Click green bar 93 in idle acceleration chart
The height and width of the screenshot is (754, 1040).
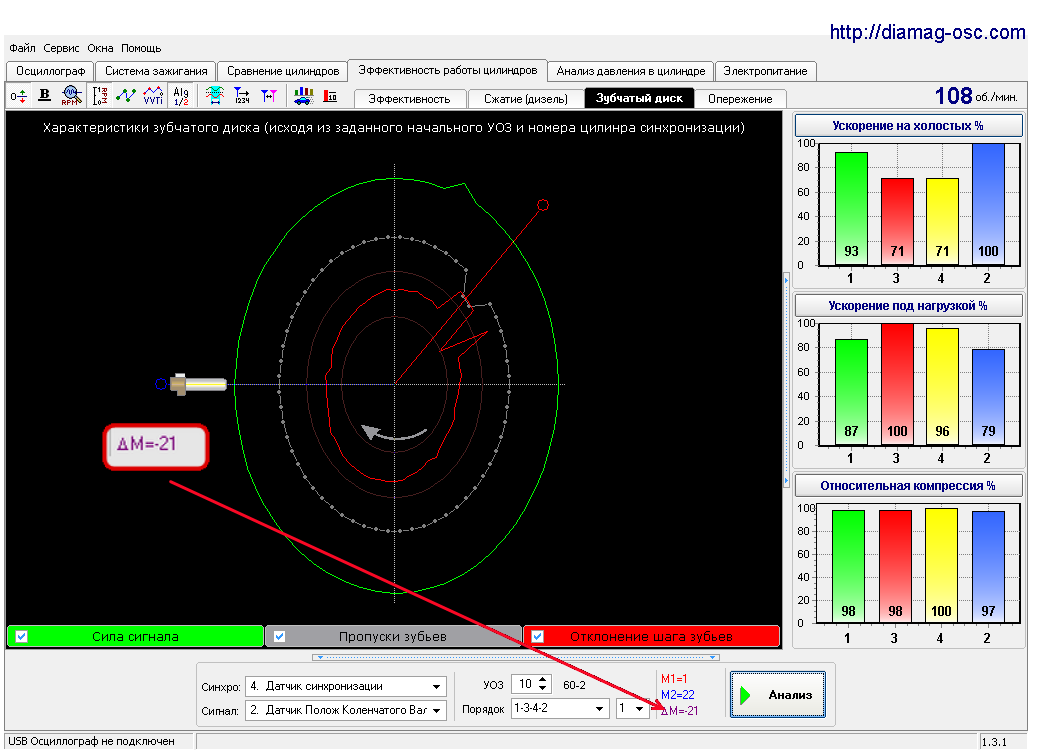point(852,209)
